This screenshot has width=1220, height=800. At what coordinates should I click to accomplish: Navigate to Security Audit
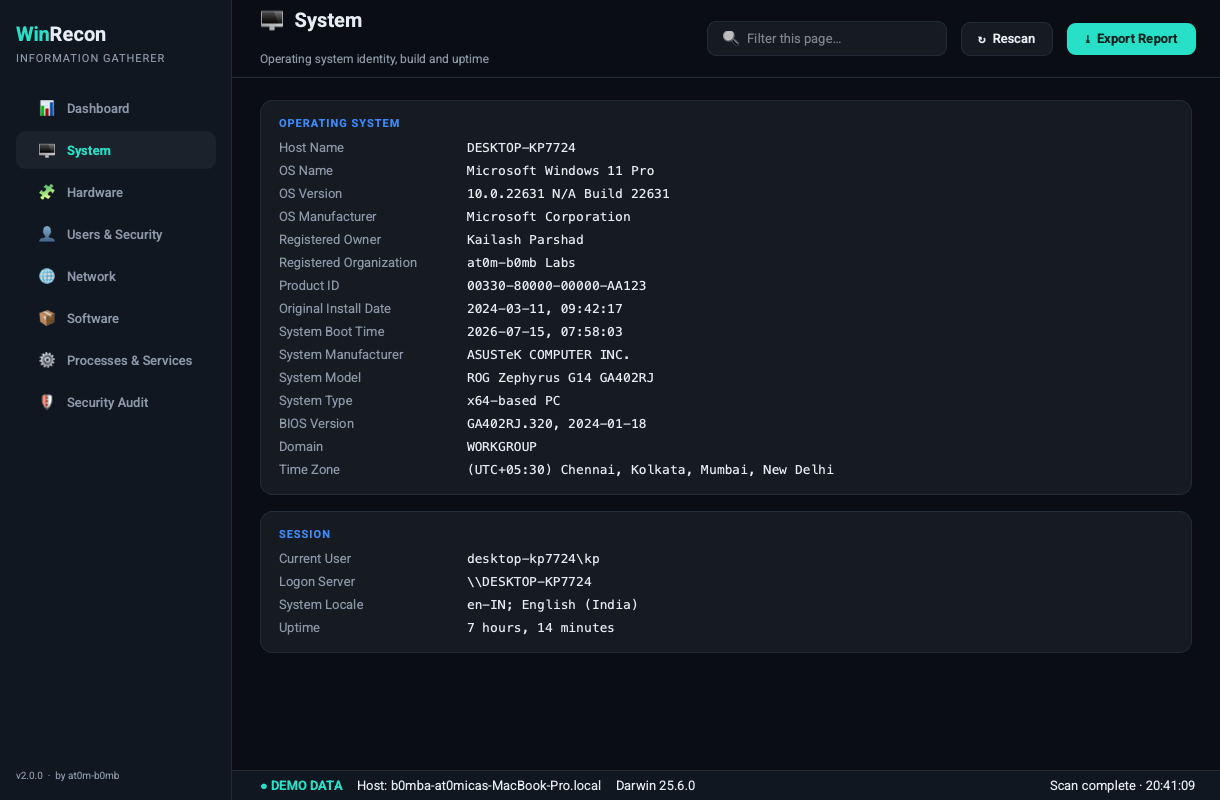pos(116,402)
